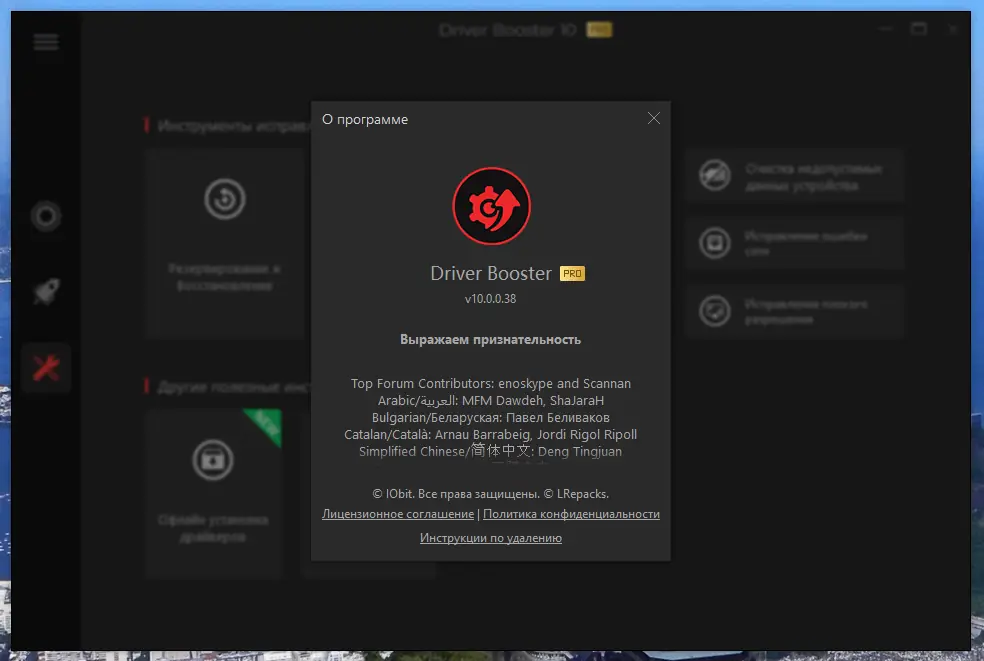
Task: Click the Catalan translators line
Action: pos(491,434)
